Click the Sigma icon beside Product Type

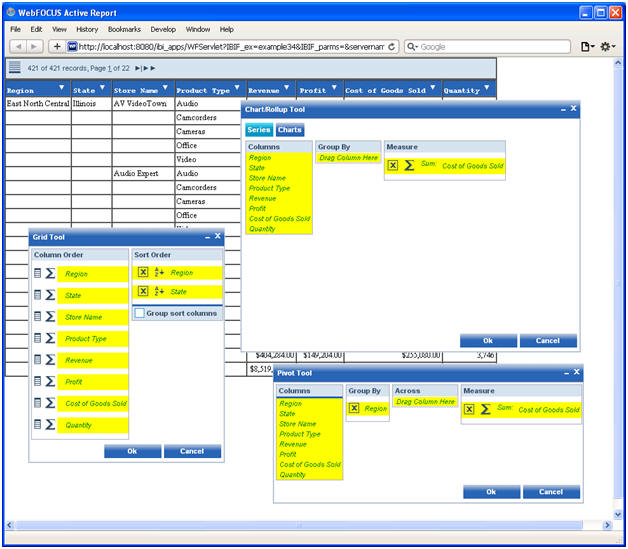point(50,338)
